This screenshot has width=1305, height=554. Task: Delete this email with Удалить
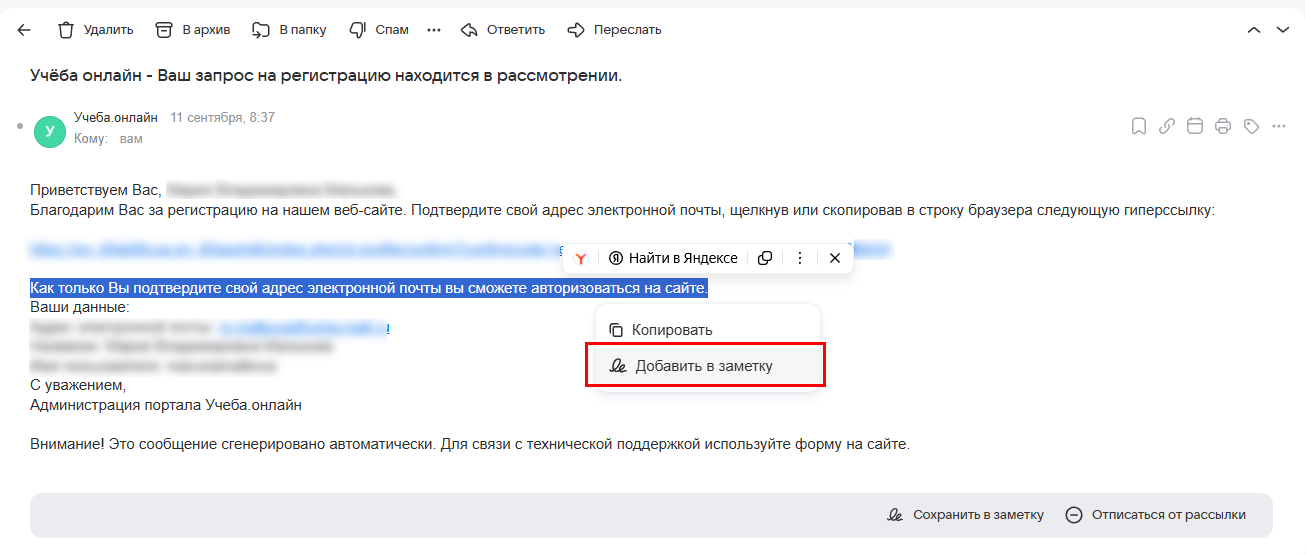95,30
